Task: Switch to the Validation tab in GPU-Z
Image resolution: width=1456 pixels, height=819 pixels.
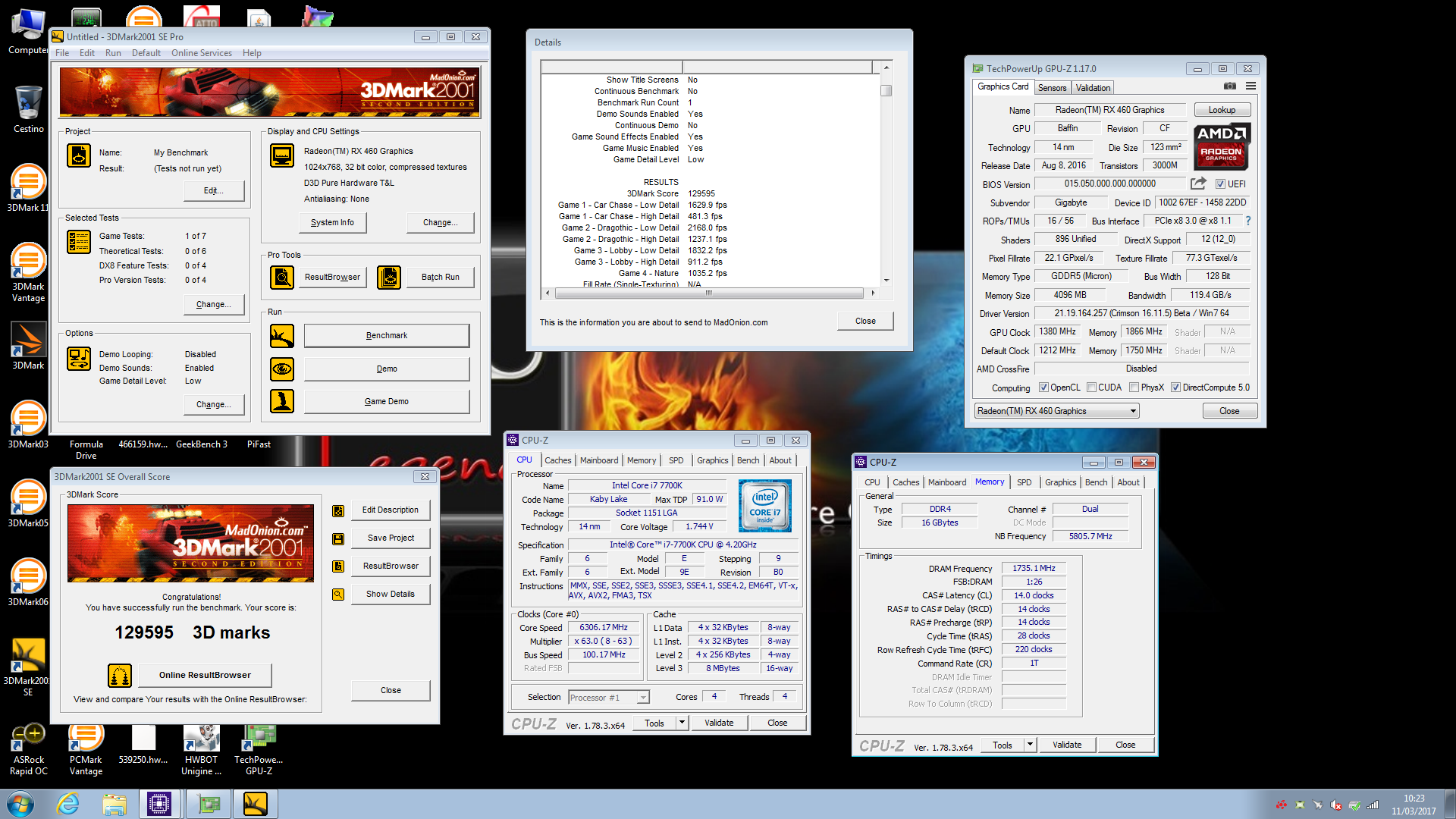Action: click(x=1093, y=88)
